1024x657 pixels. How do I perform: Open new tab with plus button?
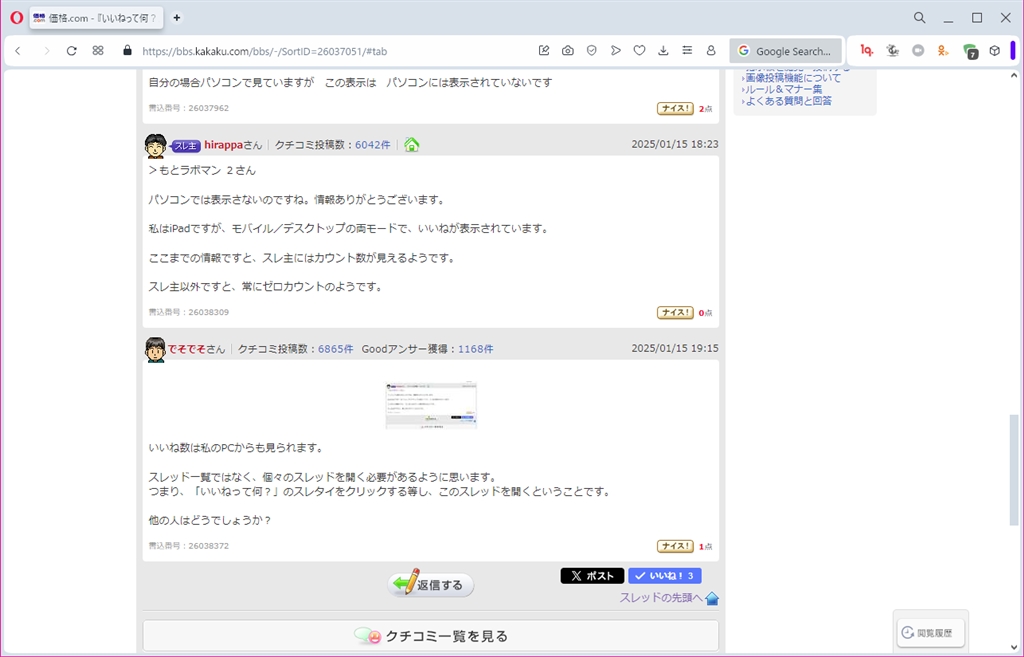click(x=176, y=18)
